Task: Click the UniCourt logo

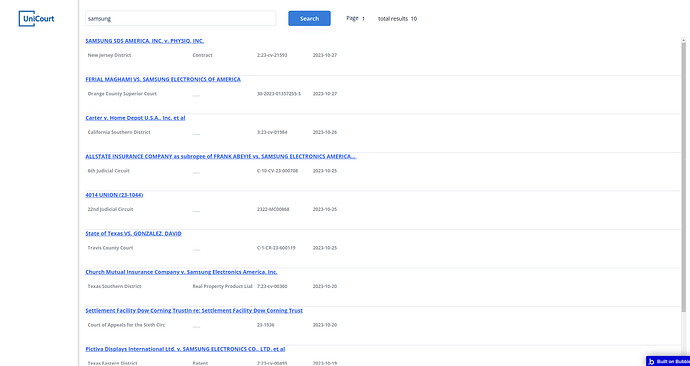Action: (37, 18)
